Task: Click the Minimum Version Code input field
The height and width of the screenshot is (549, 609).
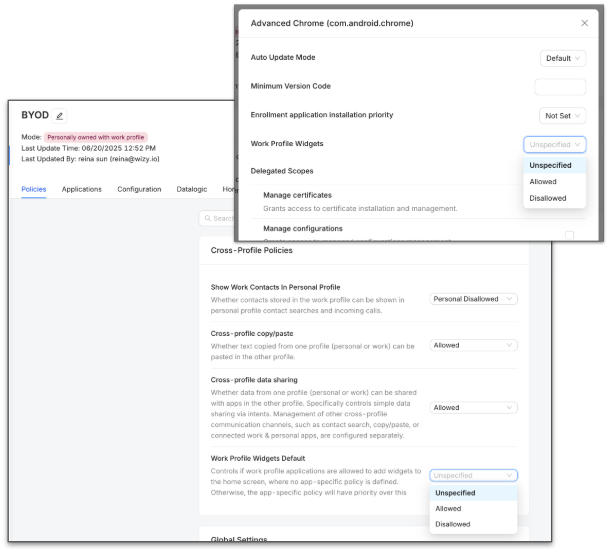Action: click(x=560, y=87)
